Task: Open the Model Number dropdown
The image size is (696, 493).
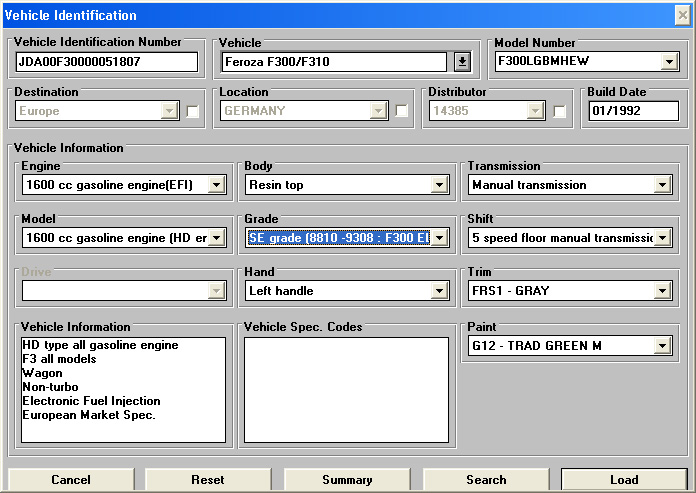Action: 669,62
